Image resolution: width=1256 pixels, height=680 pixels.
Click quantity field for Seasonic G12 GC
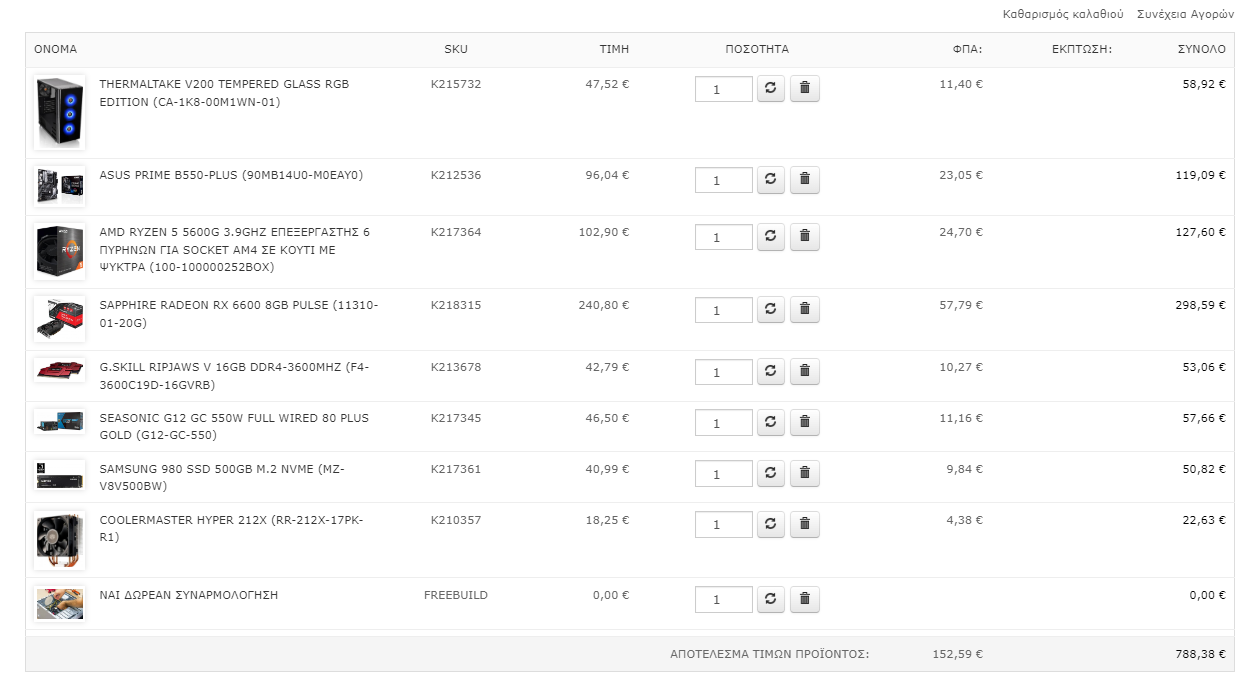tap(724, 423)
